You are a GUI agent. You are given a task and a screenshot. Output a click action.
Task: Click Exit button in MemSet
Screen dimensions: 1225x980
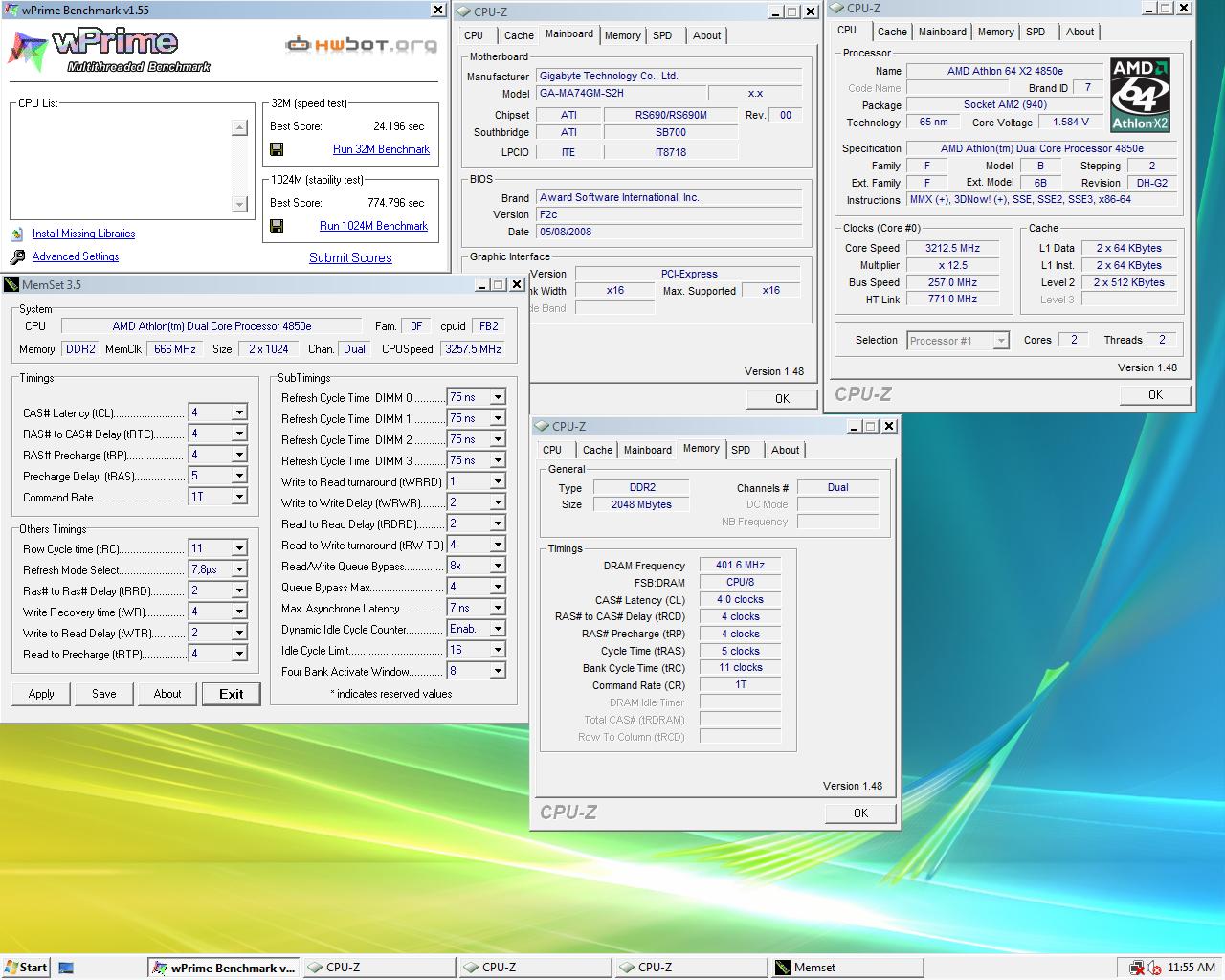tap(231, 694)
